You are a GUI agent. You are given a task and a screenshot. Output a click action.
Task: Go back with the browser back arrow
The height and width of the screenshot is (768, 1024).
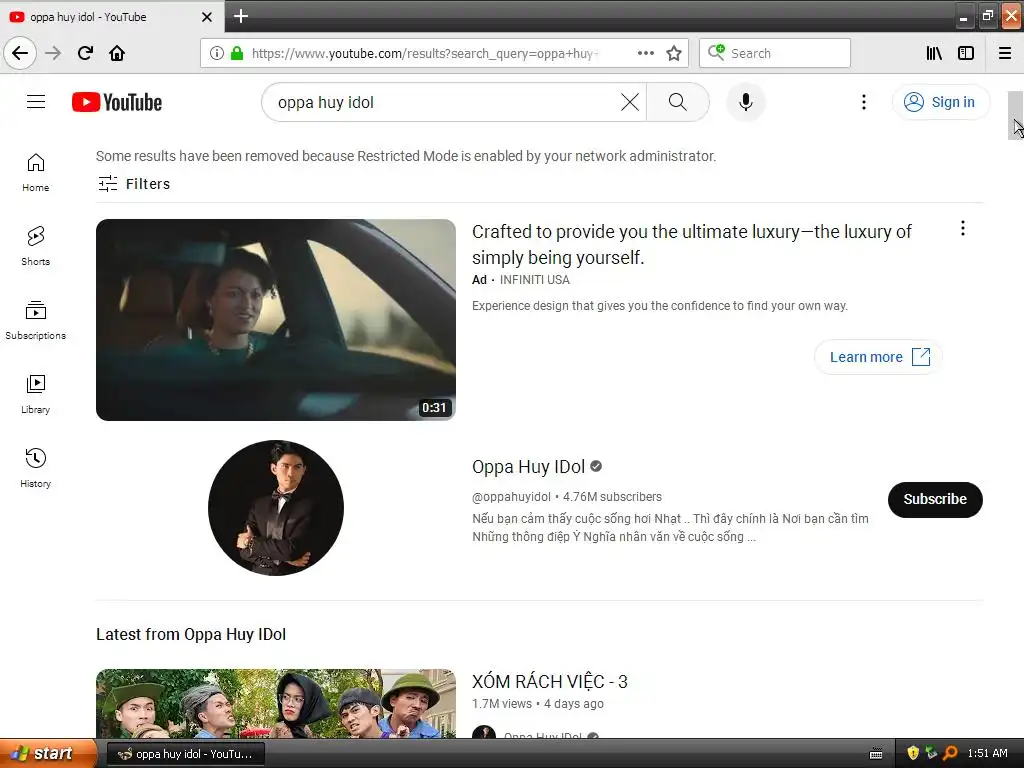click(20, 53)
